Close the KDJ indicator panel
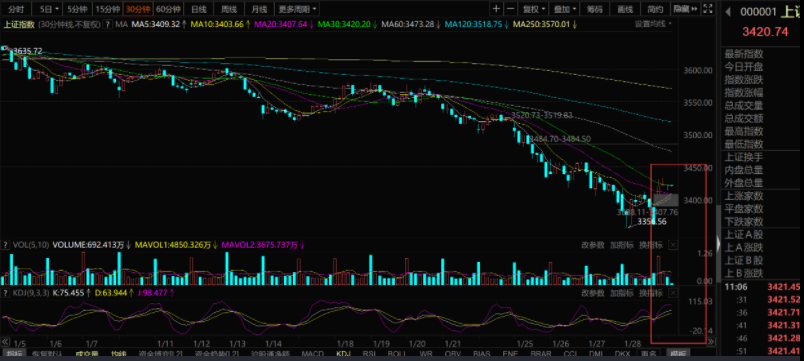 coord(673,293)
